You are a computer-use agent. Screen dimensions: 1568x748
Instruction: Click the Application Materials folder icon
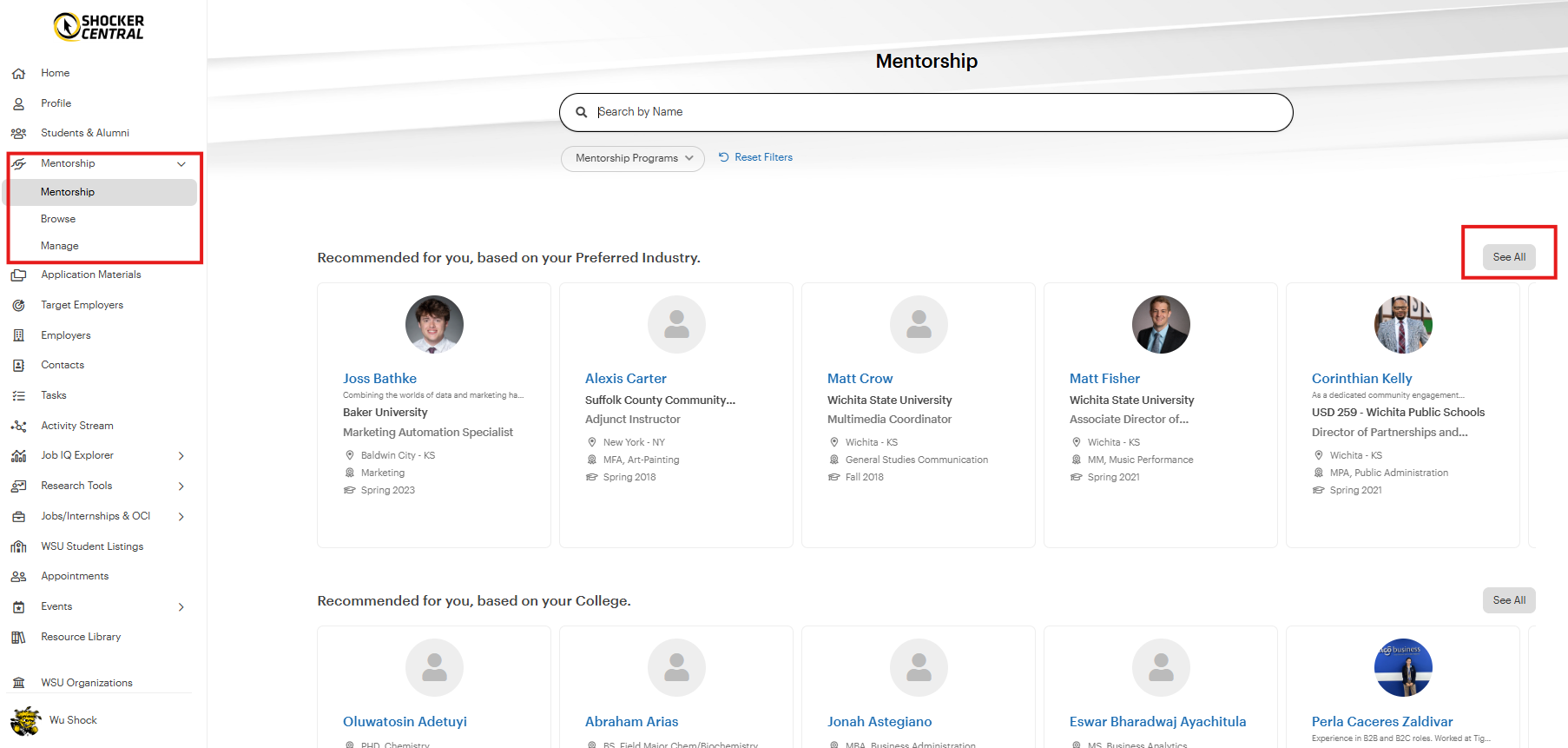18,275
